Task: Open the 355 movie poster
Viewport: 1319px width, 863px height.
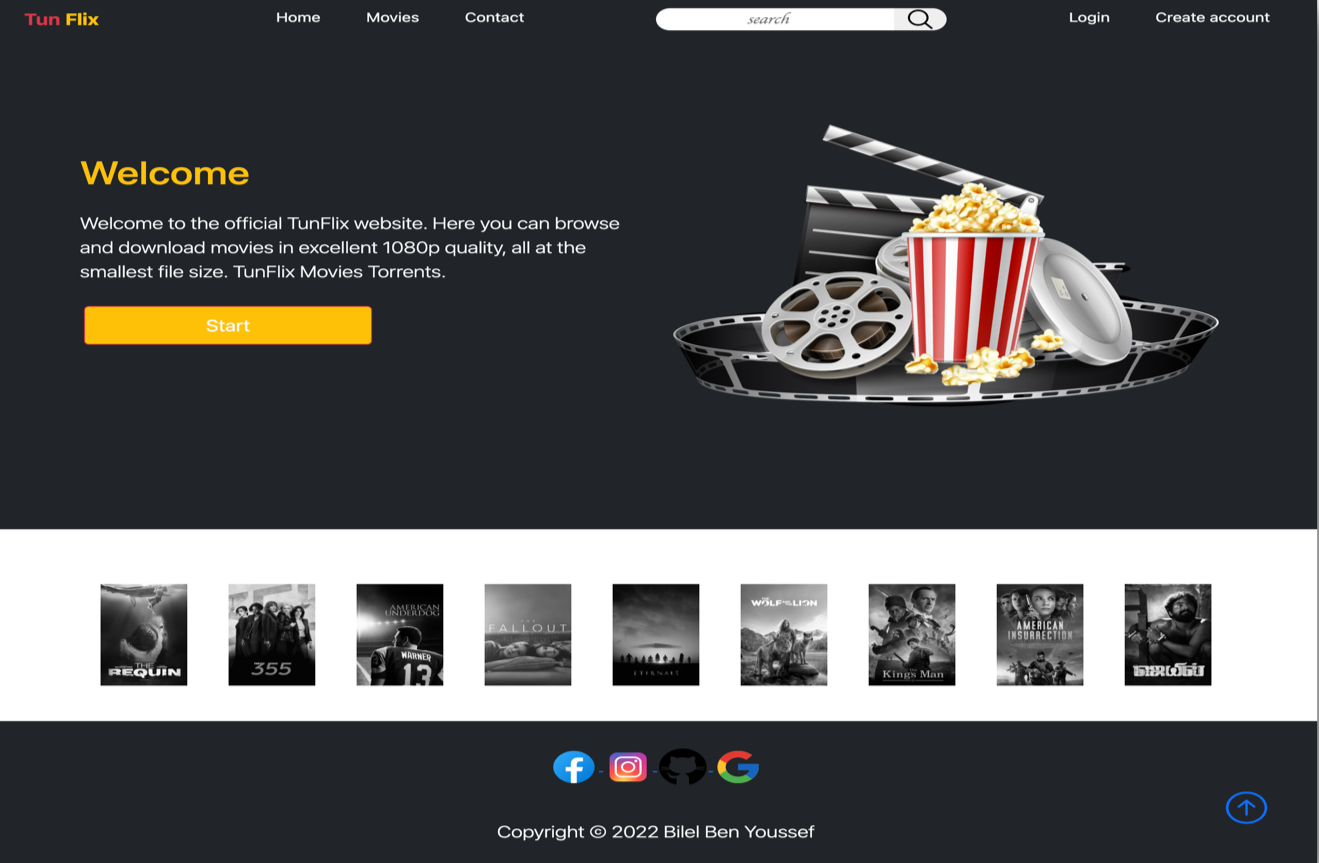Action: 272,635
